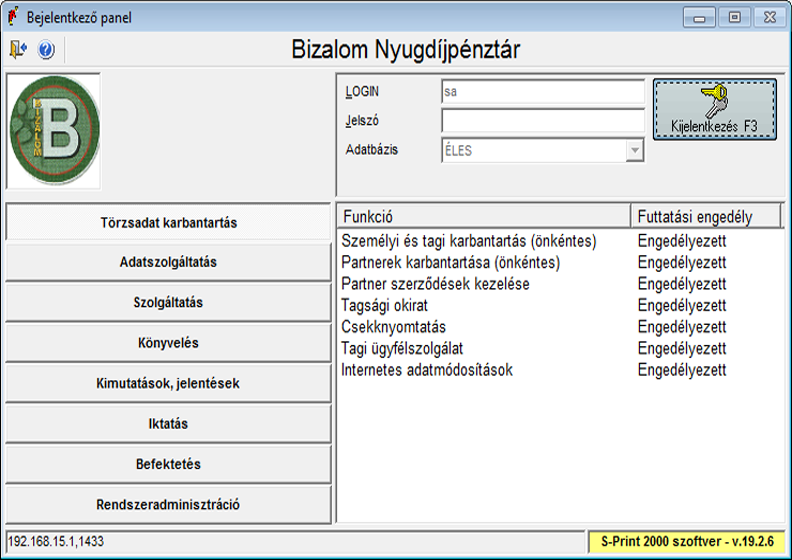Click the Kijelentkezés F3 logout button

point(714,109)
